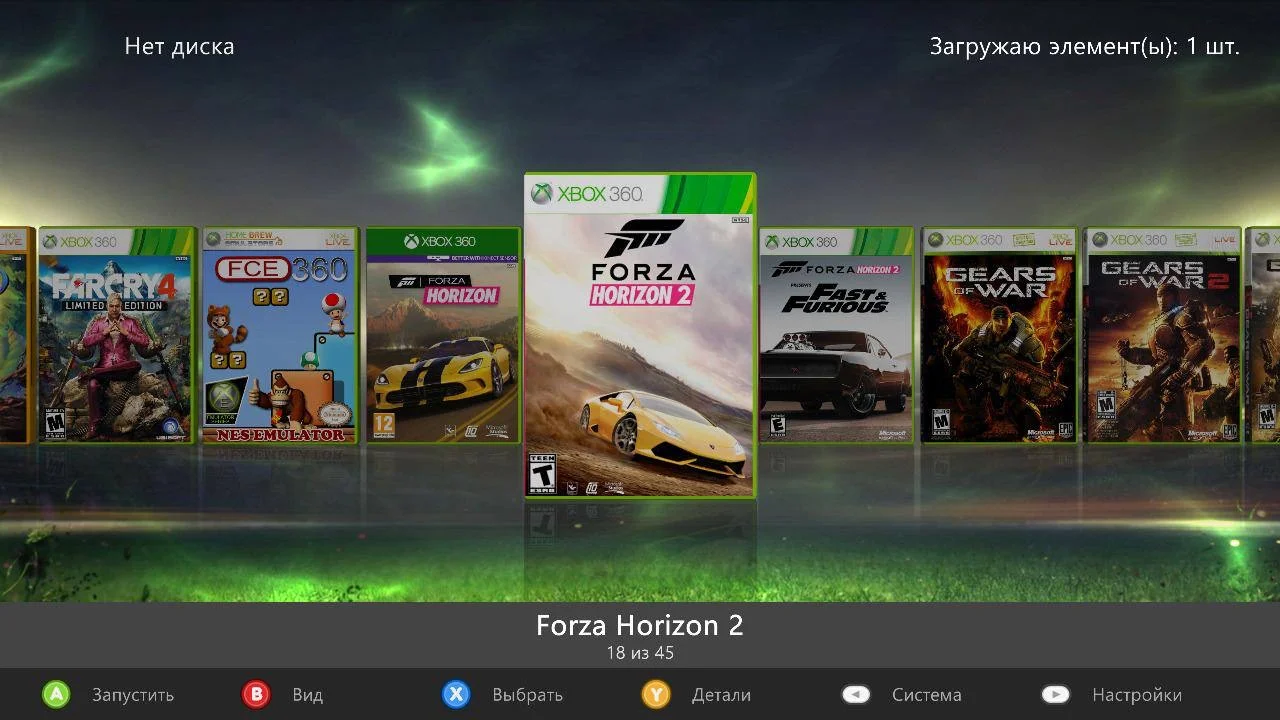The height and width of the screenshot is (720, 1280).
Task: Choose the Вид option
Action: pos(308,695)
